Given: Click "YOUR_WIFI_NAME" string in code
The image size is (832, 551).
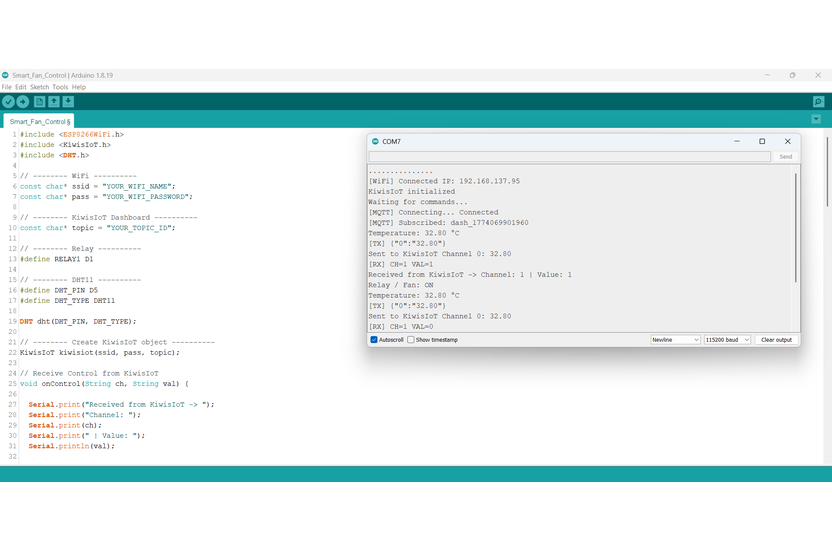Looking at the screenshot, I should [136, 186].
